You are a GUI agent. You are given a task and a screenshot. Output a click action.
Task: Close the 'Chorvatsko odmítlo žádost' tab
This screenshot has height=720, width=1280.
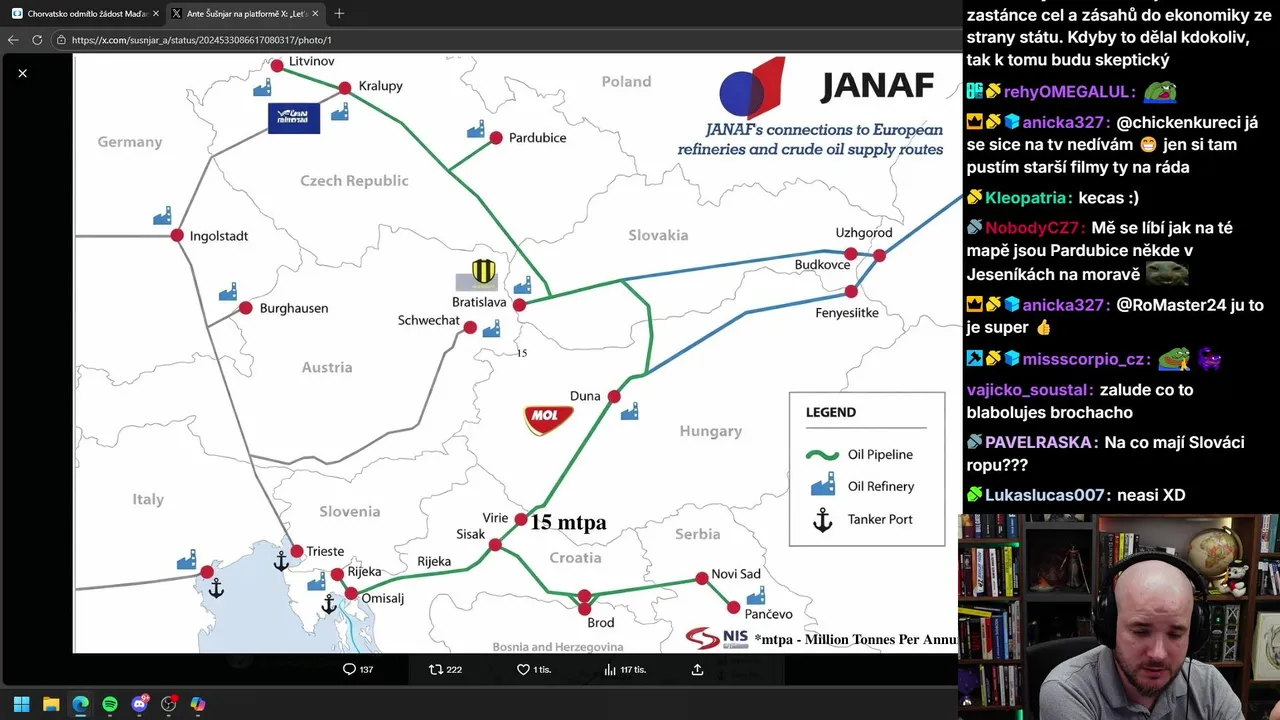click(156, 14)
